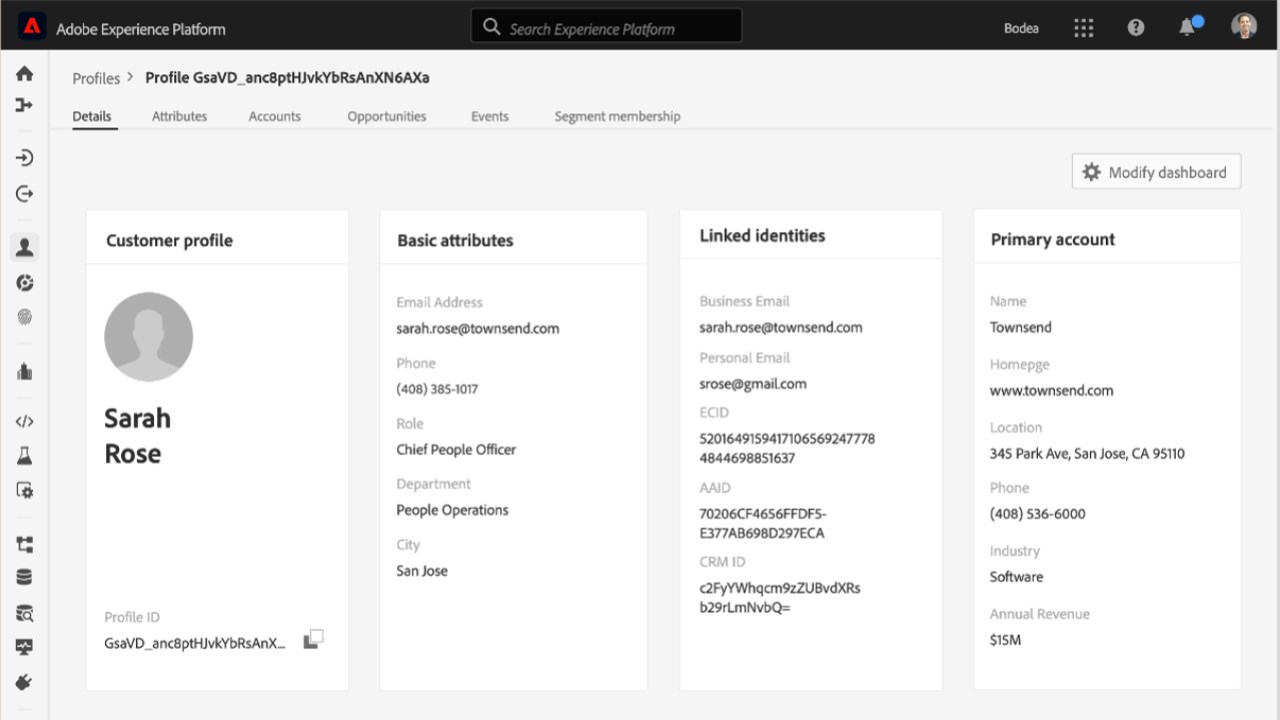Open the Monitoring screen icon in sidebar
The width and height of the screenshot is (1280, 720).
(x=25, y=647)
